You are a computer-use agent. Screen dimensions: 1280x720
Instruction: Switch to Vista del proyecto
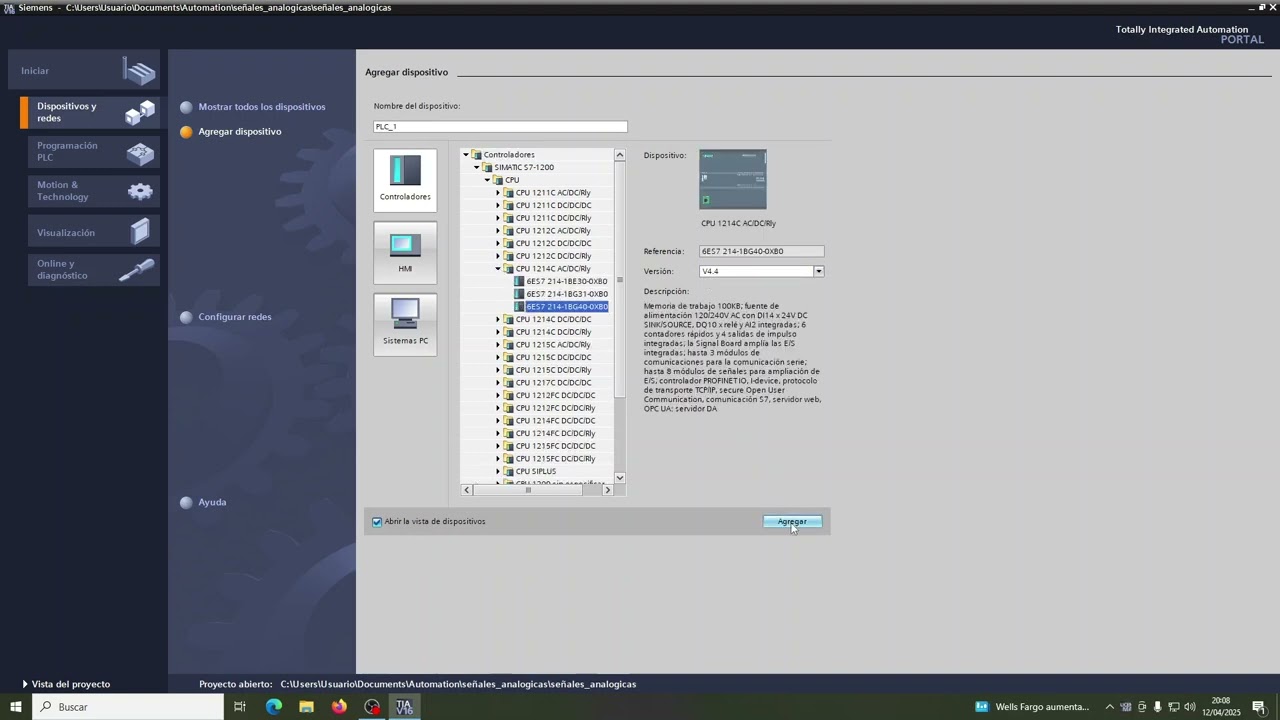[x=71, y=684]
